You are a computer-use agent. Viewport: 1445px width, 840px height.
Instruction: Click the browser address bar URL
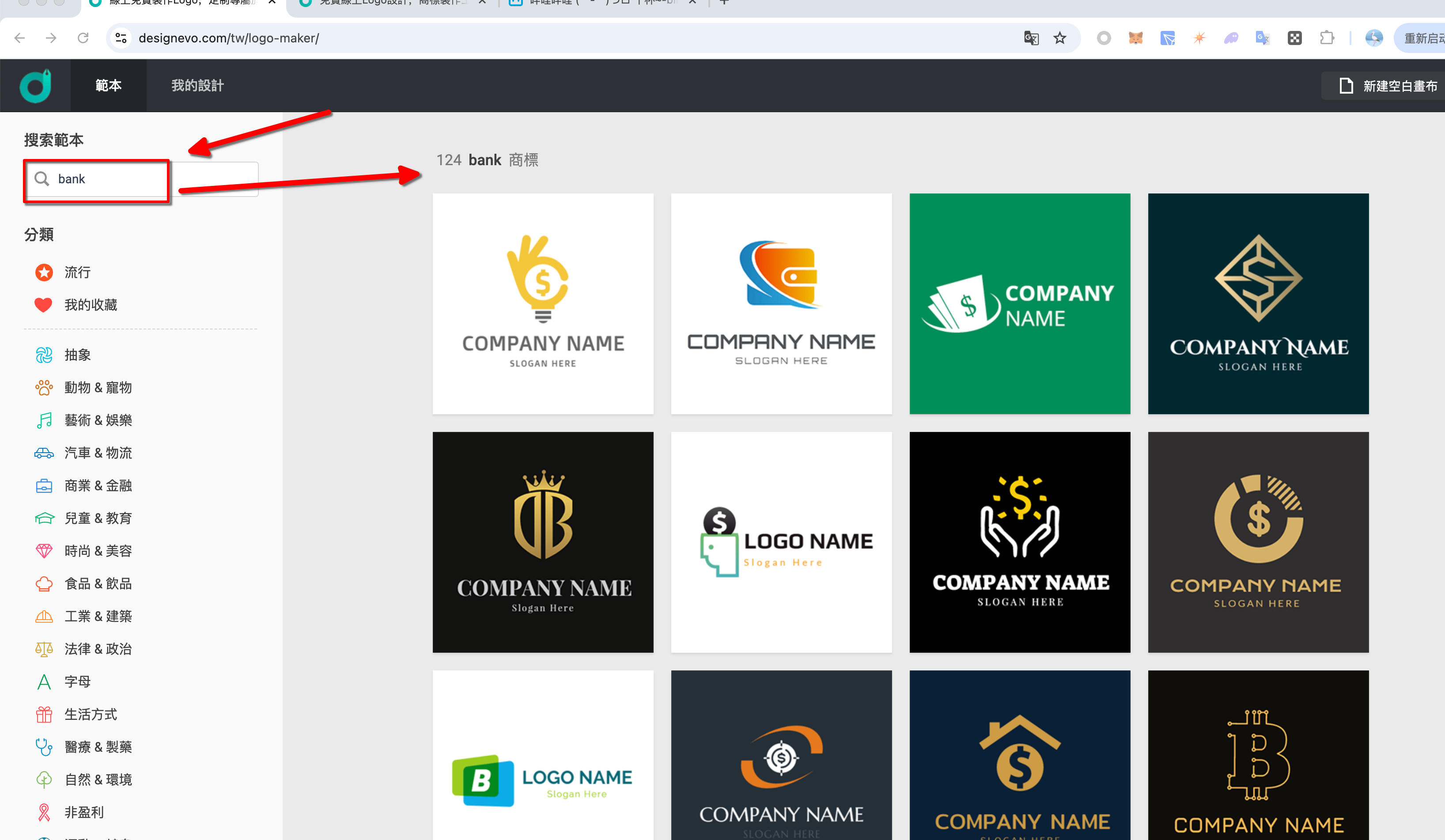(x=228, y=38)
